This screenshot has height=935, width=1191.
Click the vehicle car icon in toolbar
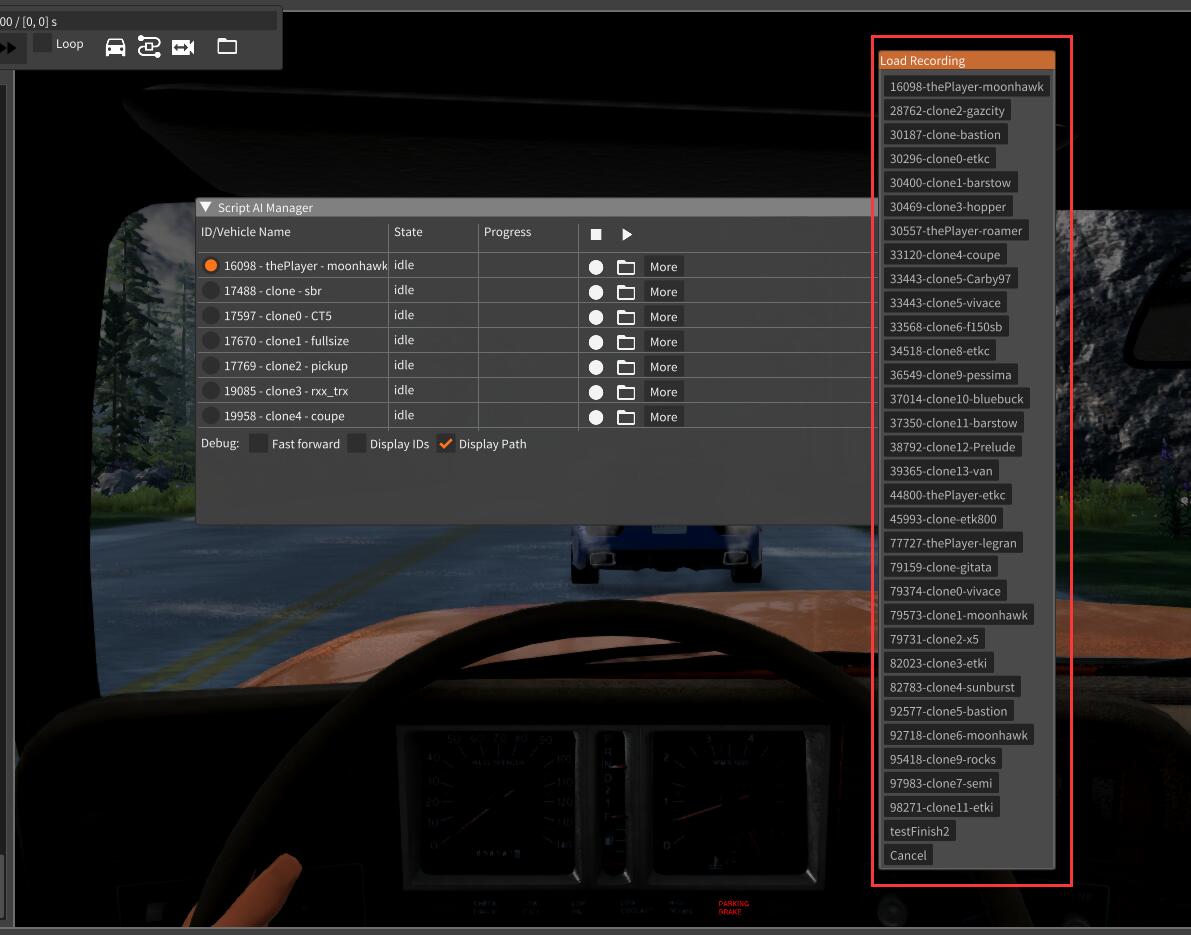click(115, 47)
